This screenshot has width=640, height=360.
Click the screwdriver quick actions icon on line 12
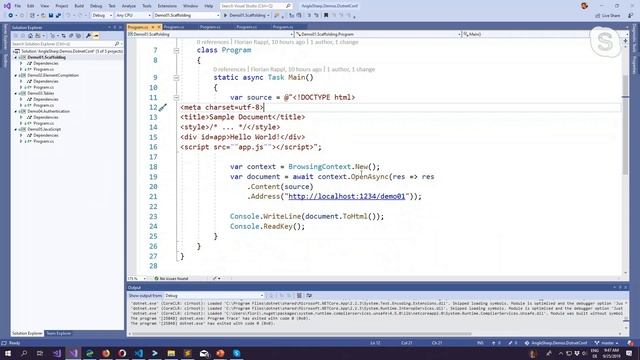[163, 107]
